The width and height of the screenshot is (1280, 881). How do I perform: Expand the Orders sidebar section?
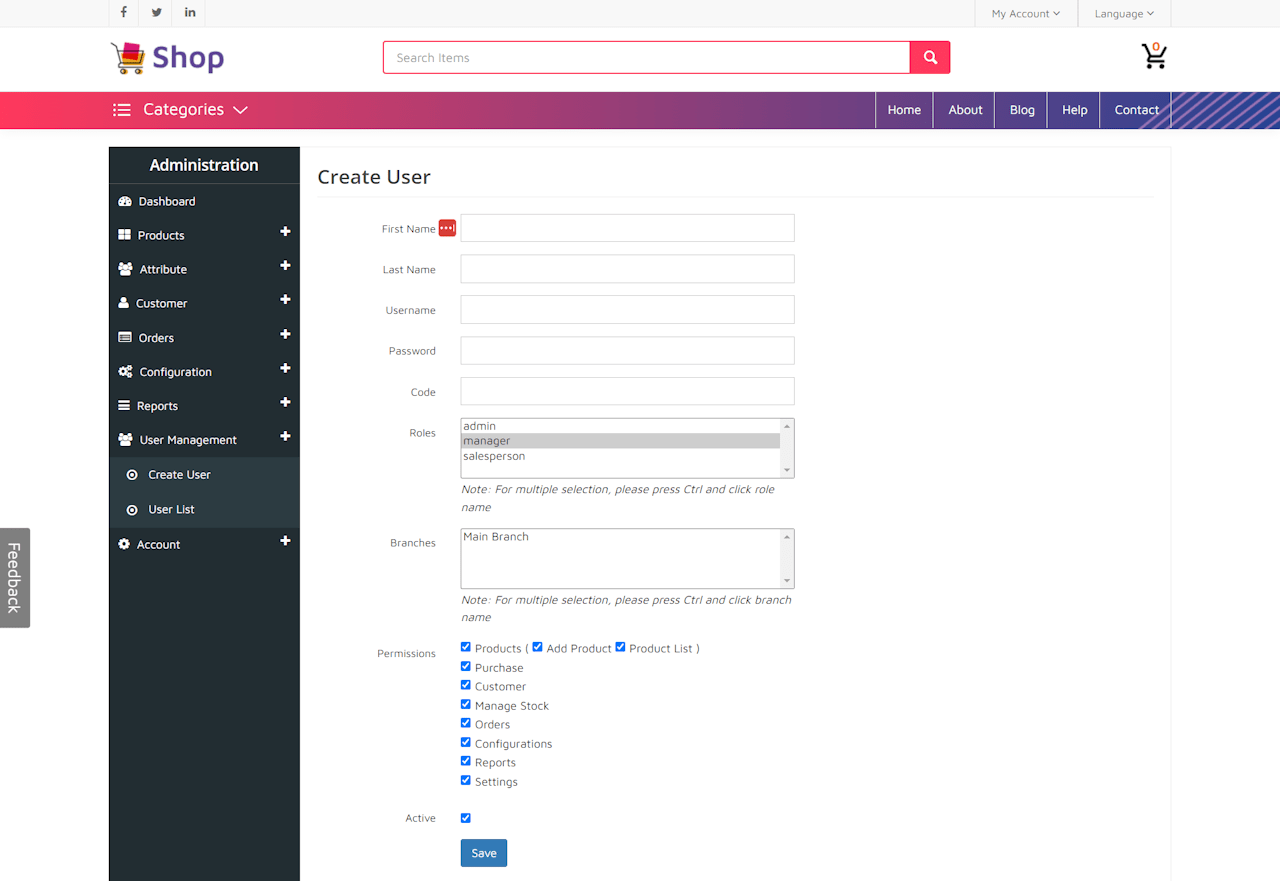(x=285, y=334)
